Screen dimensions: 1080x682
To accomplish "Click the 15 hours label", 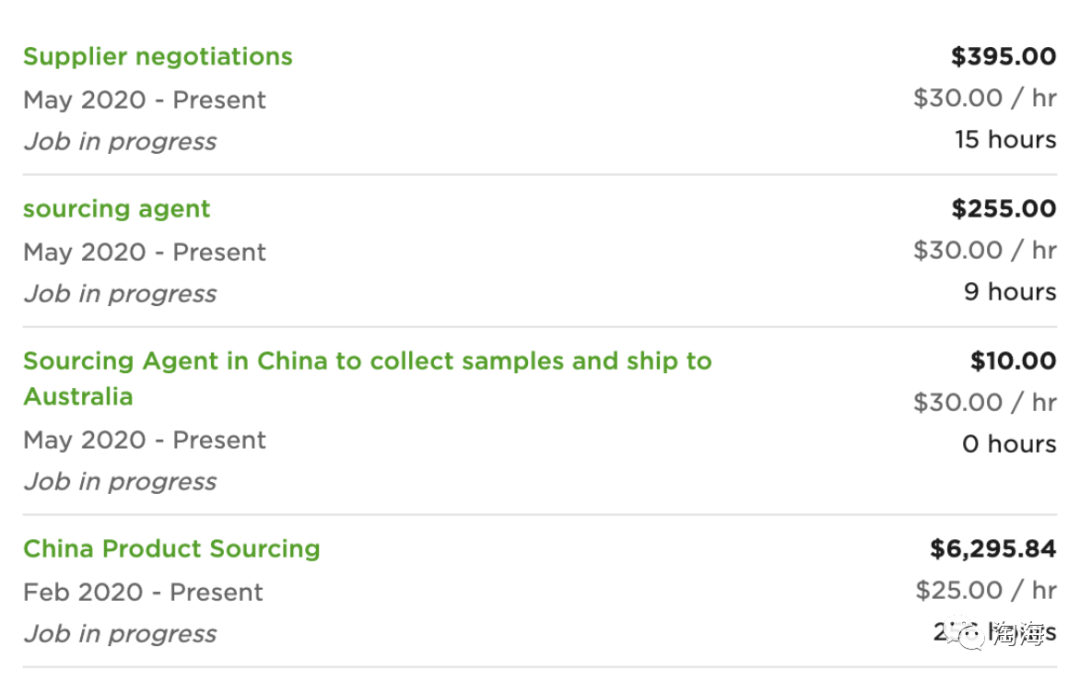I will pyautogui.click(x=1006, y=140).
